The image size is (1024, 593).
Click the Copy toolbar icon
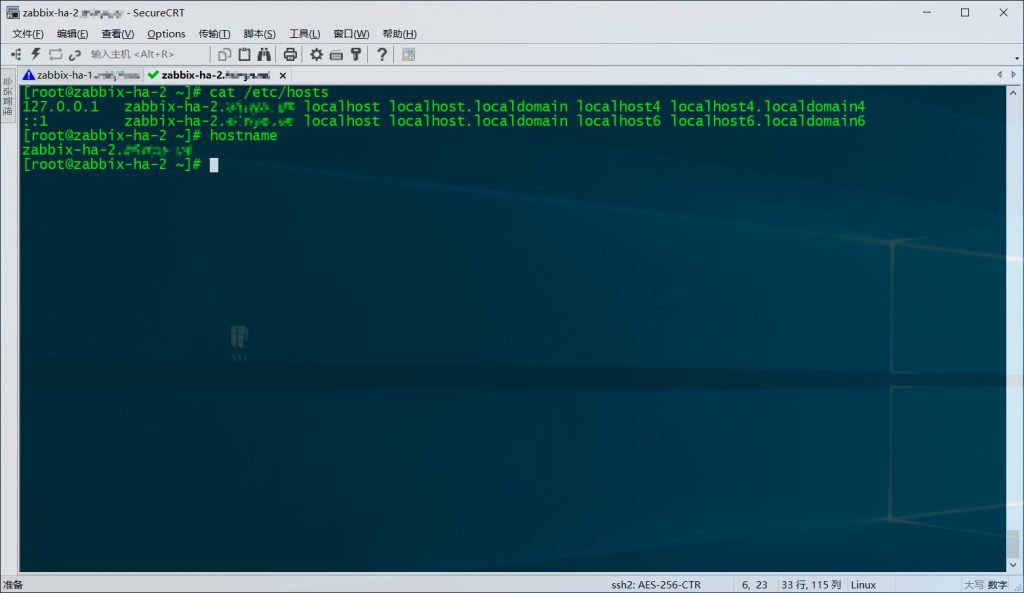tap(225, 54)
